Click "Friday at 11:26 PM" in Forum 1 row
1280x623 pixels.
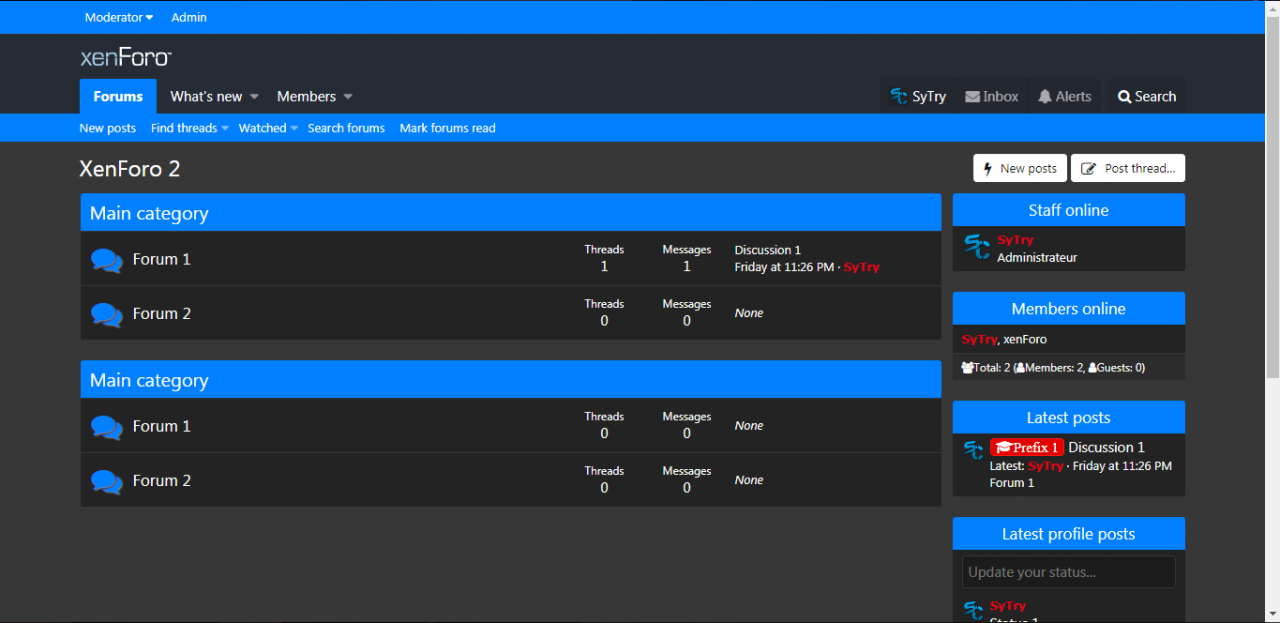click(x=784, y=268)
